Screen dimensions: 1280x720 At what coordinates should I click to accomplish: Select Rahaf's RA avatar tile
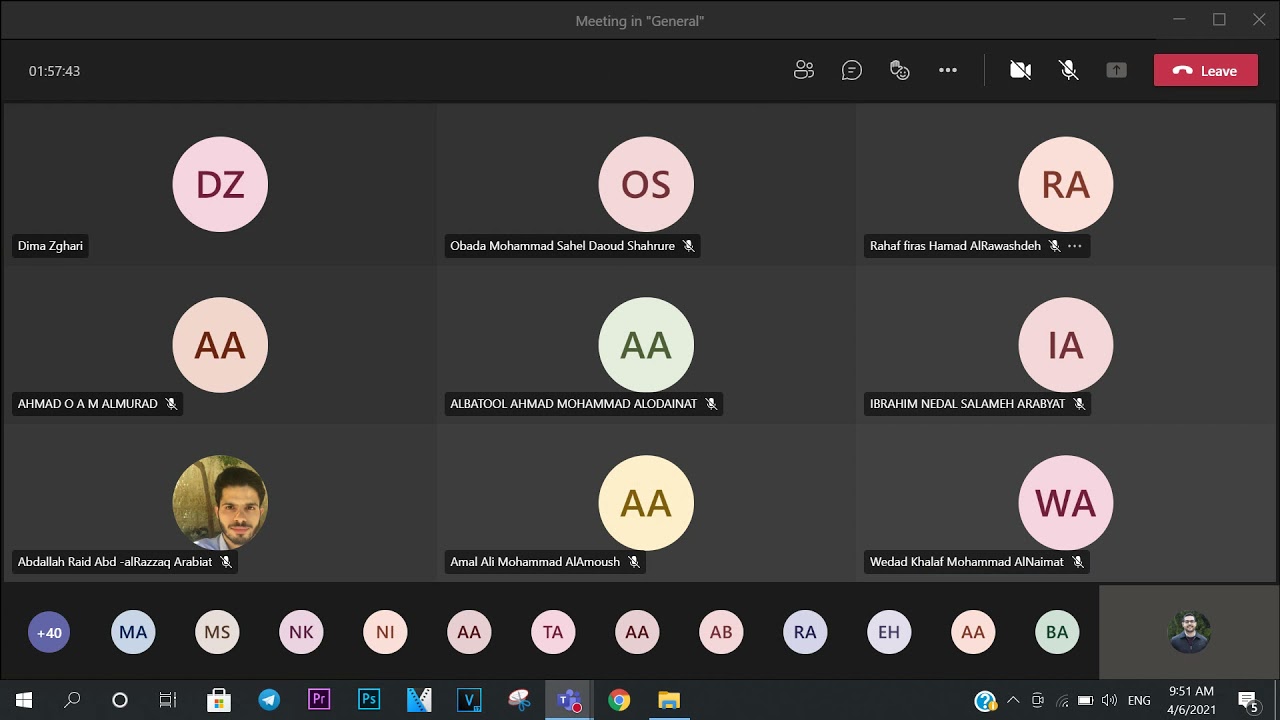pos(1066,184)
